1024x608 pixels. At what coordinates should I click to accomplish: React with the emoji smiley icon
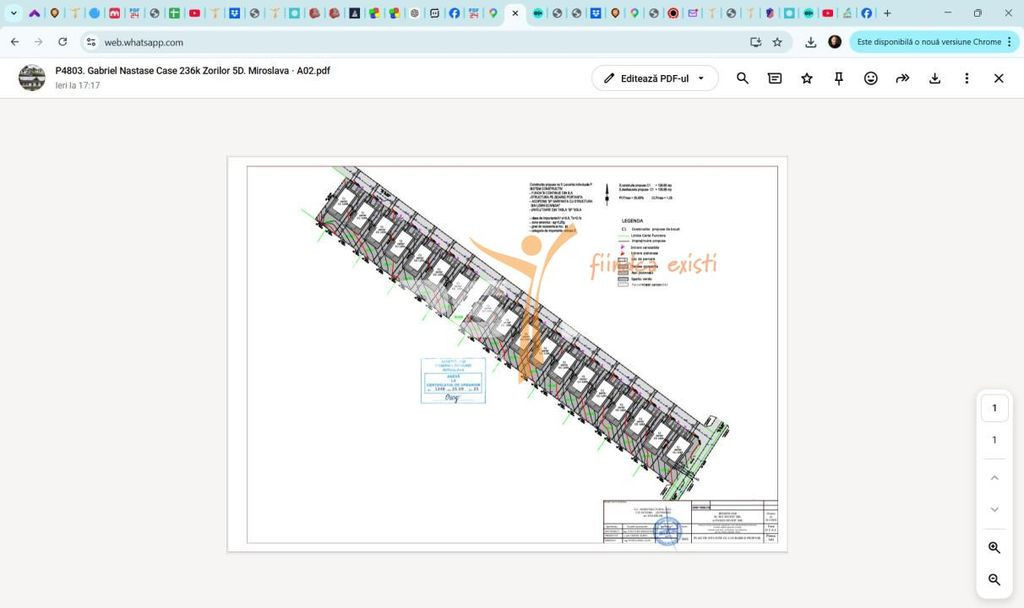tap(871, 78)
